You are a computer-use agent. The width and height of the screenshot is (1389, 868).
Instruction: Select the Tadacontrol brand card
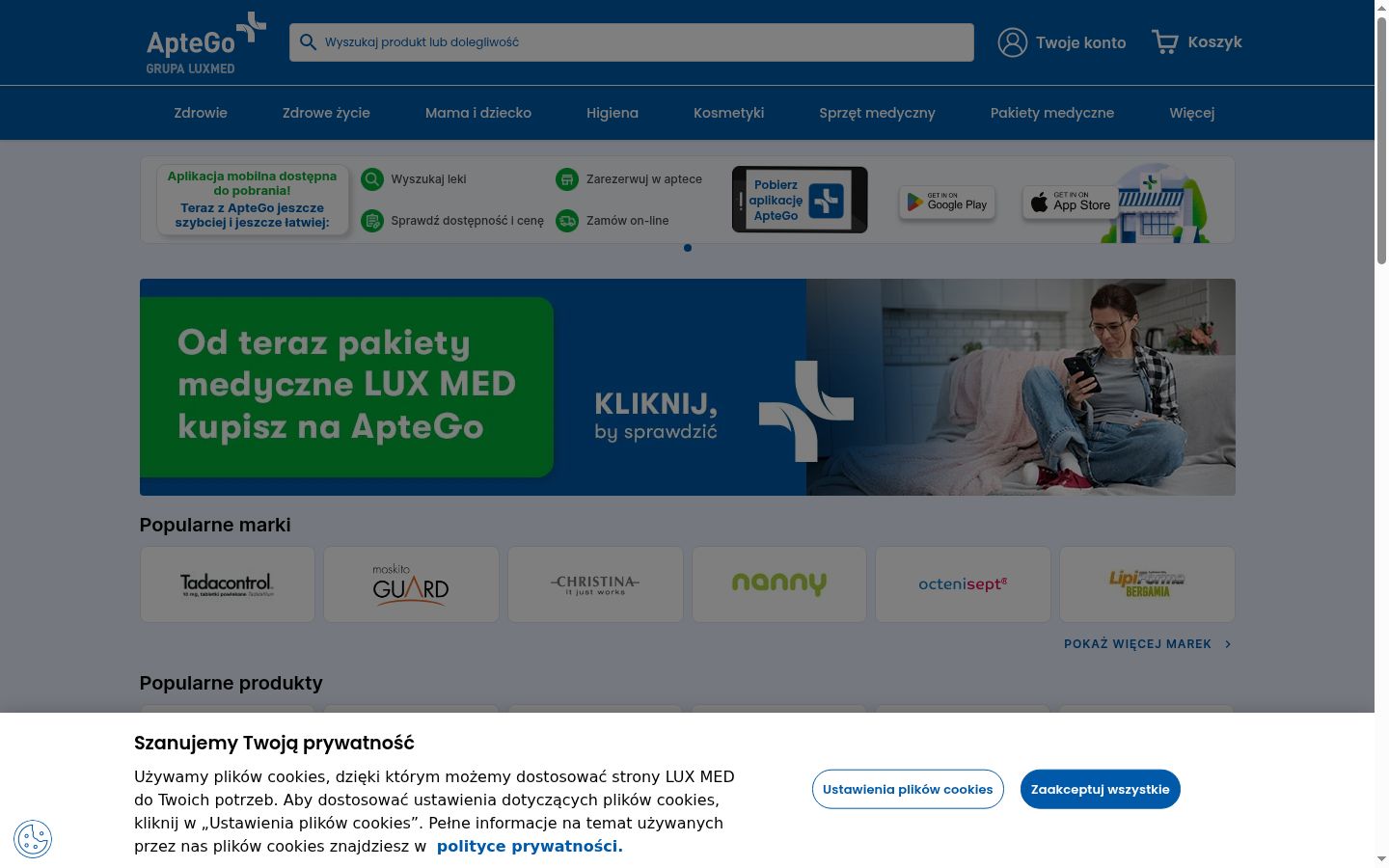coord(228,584)
